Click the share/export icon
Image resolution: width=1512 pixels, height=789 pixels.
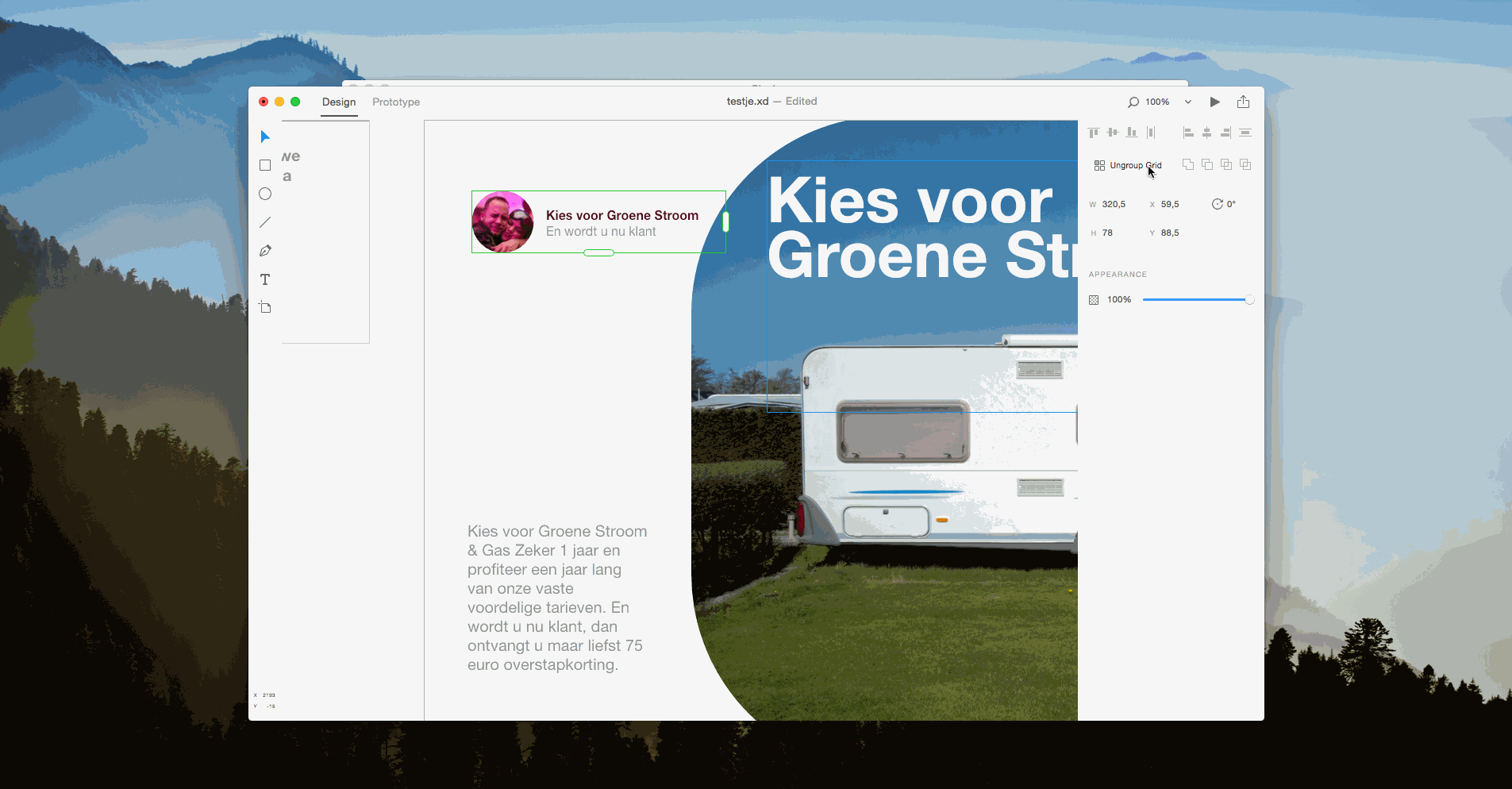1244,102
